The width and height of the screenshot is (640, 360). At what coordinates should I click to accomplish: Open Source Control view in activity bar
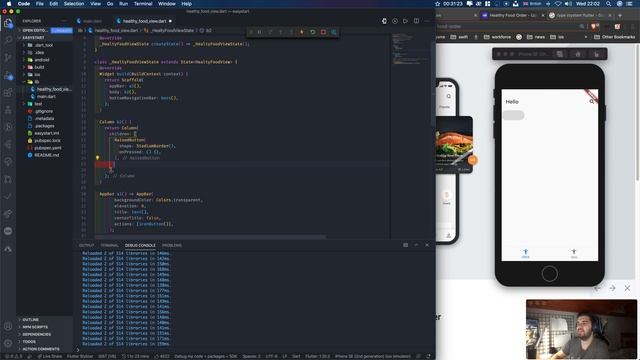8,58
